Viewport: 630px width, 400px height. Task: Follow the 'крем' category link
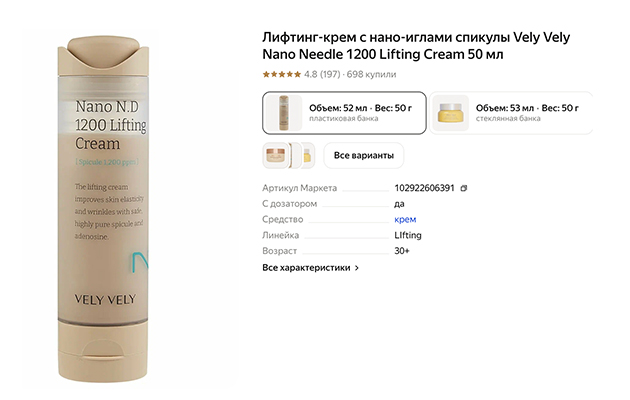[x=405, y=219]
